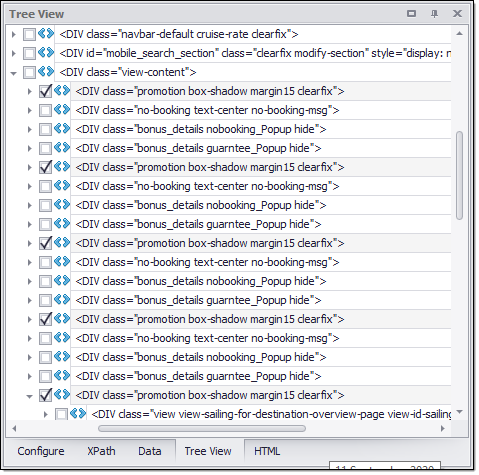The image size is (479, 475).
Task: Collapse the last promotion box-shadow node
Action: 30,396
